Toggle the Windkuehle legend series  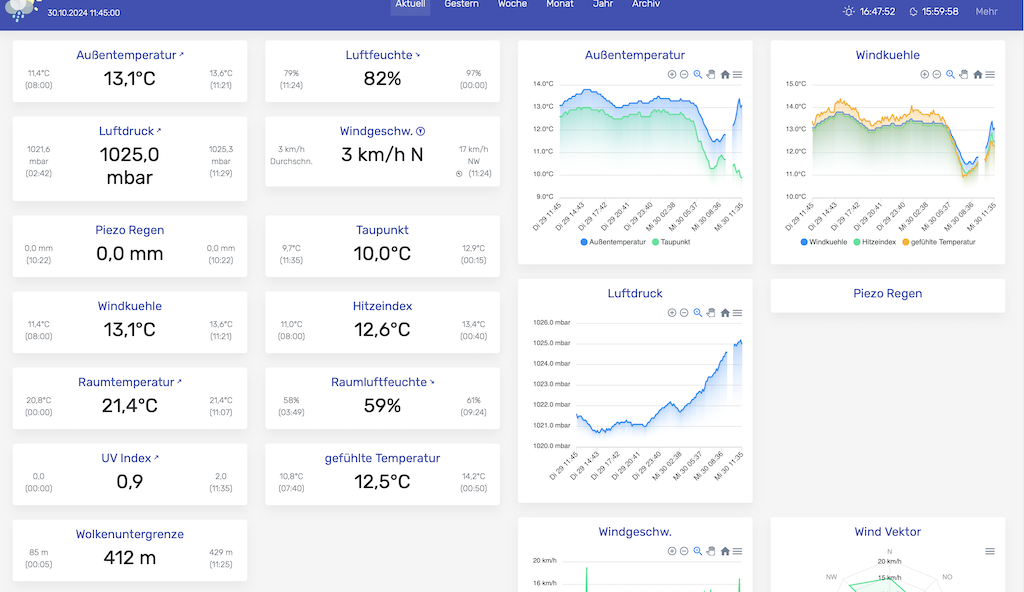pos(824,242)
